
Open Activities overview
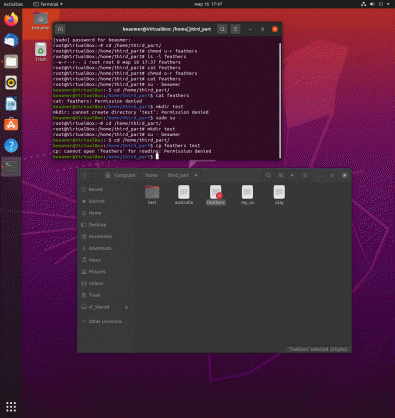click(x=13, y=4)
